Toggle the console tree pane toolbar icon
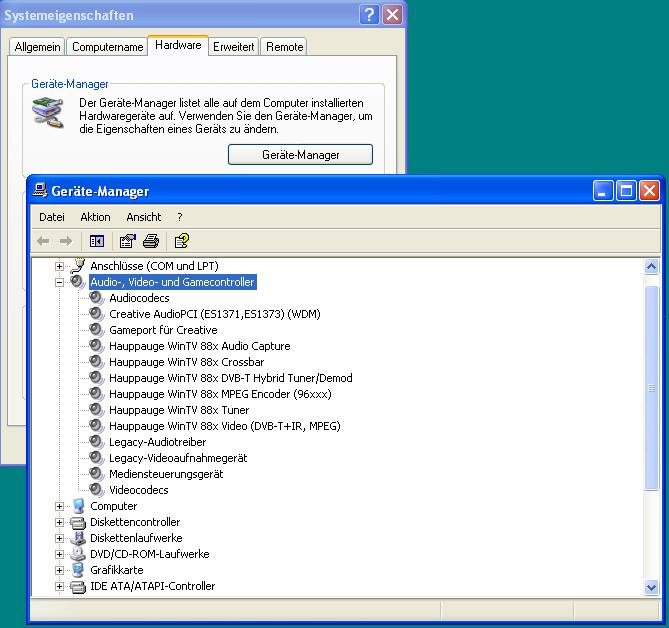 pos(97,241)
